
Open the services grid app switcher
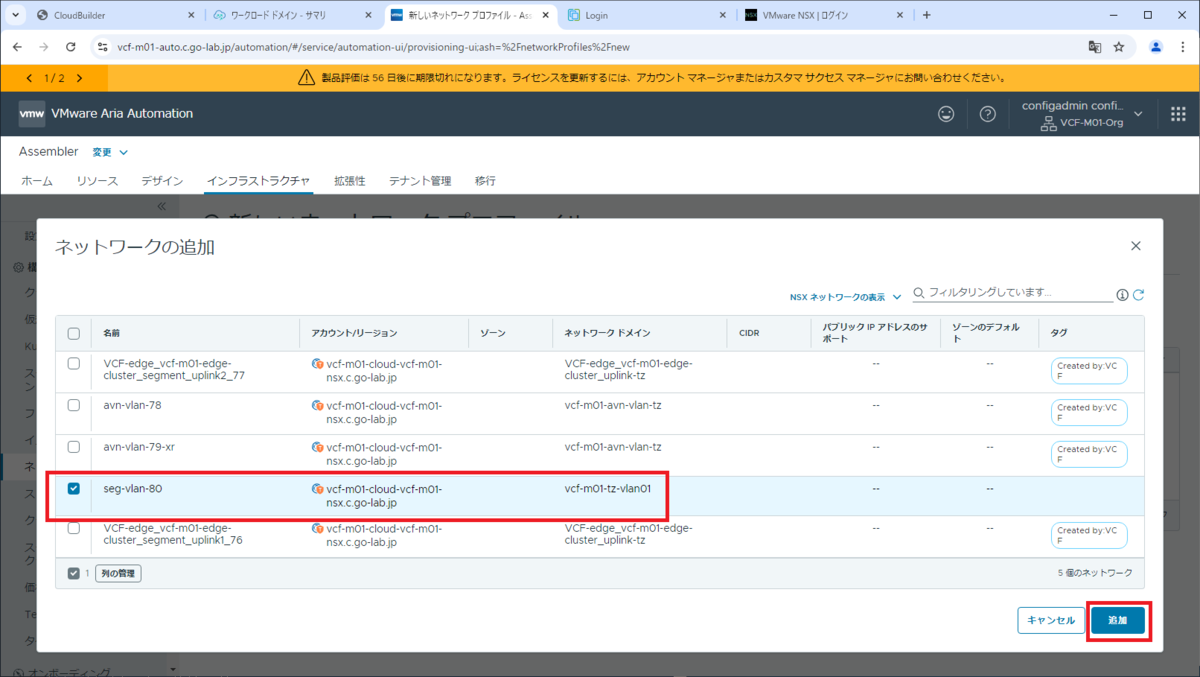pos(1177,114)
